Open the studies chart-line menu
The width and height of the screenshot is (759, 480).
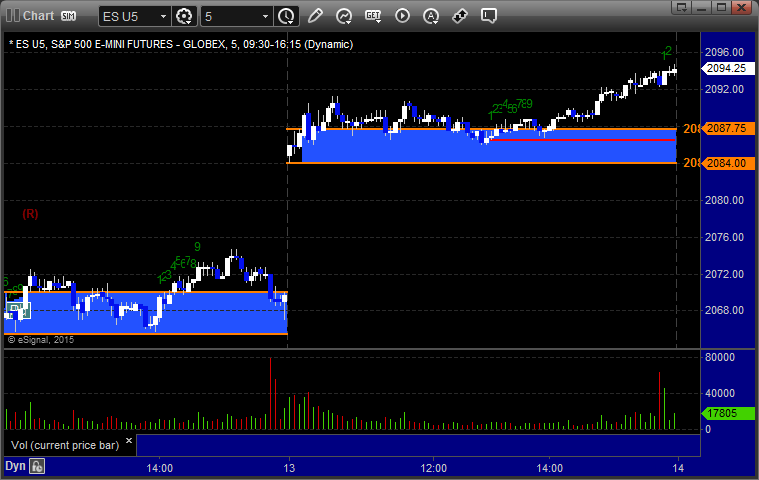tap(344, 16)
